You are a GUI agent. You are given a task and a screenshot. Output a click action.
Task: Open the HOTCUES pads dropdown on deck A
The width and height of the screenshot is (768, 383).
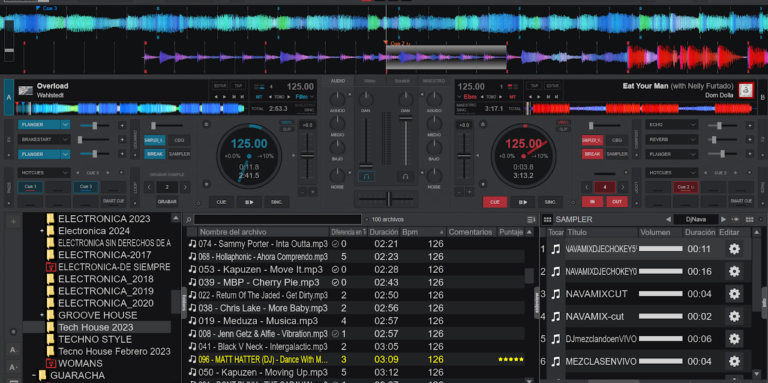tap(65, 173)
